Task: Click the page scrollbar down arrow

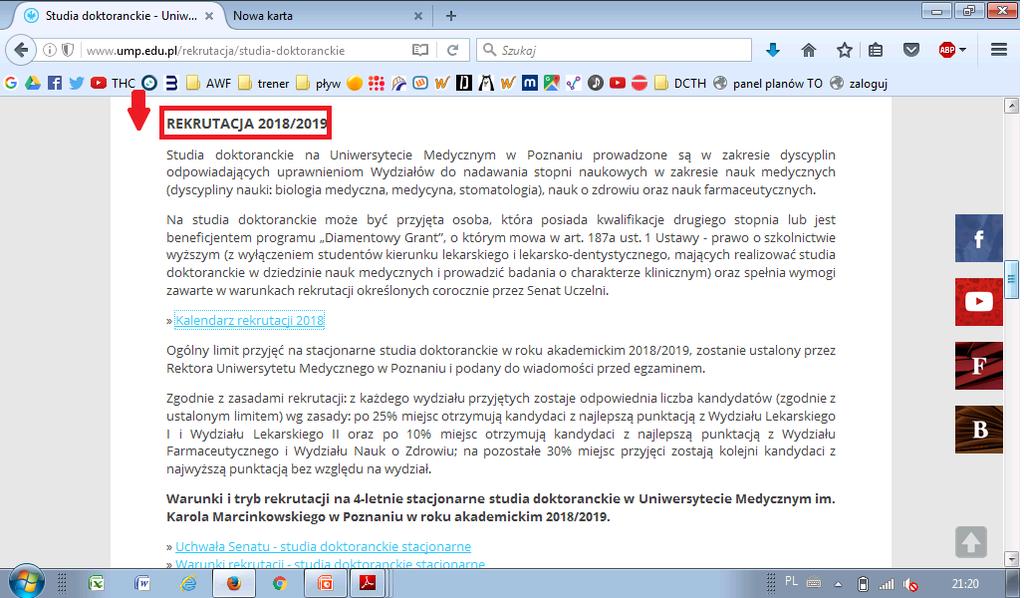Action: (x=1011, y=559)
